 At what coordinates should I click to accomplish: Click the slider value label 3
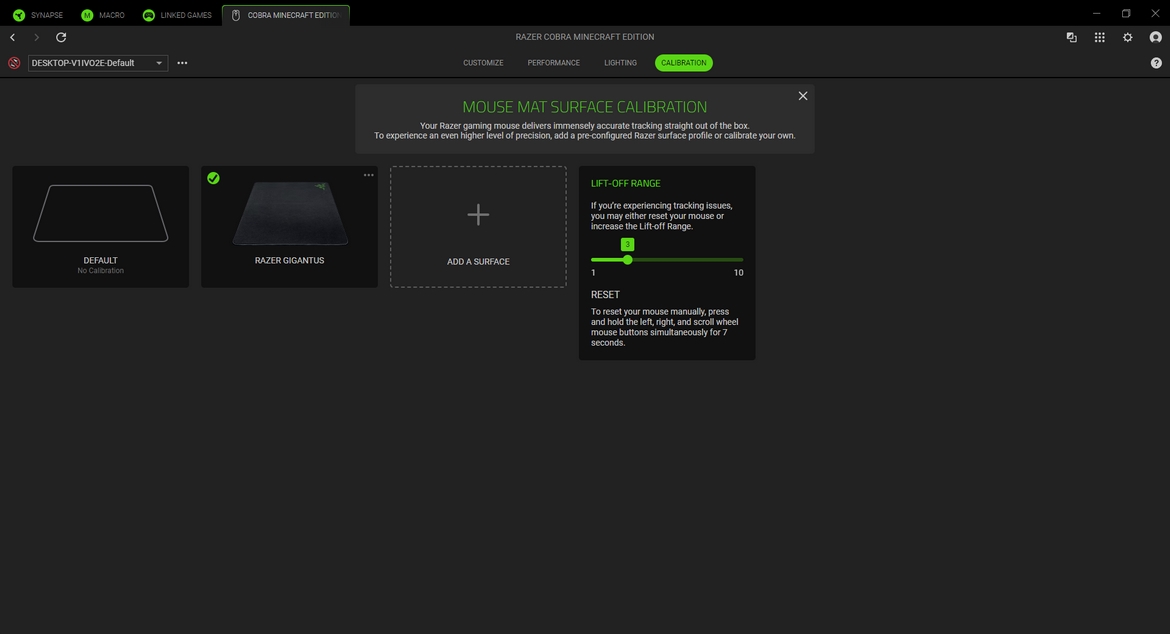(628, 245)
